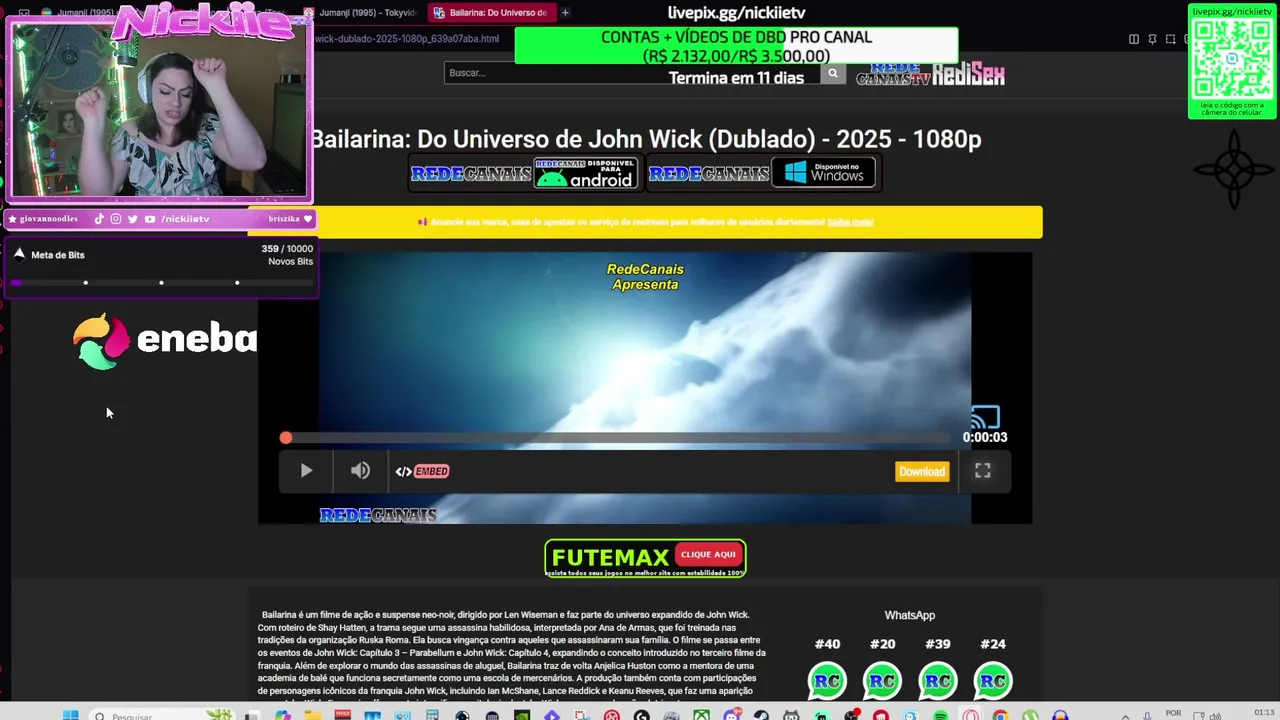Click the movie title heading text
Viewport: 1280px width, 720px height.
coord(646,139)
